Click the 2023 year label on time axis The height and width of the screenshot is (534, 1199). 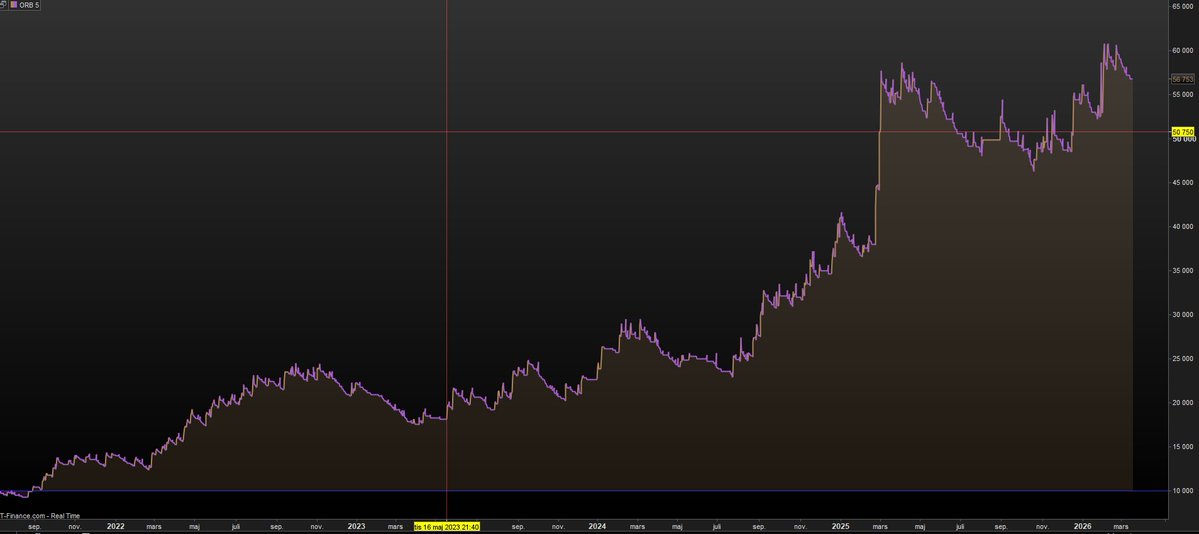[356, 527]
